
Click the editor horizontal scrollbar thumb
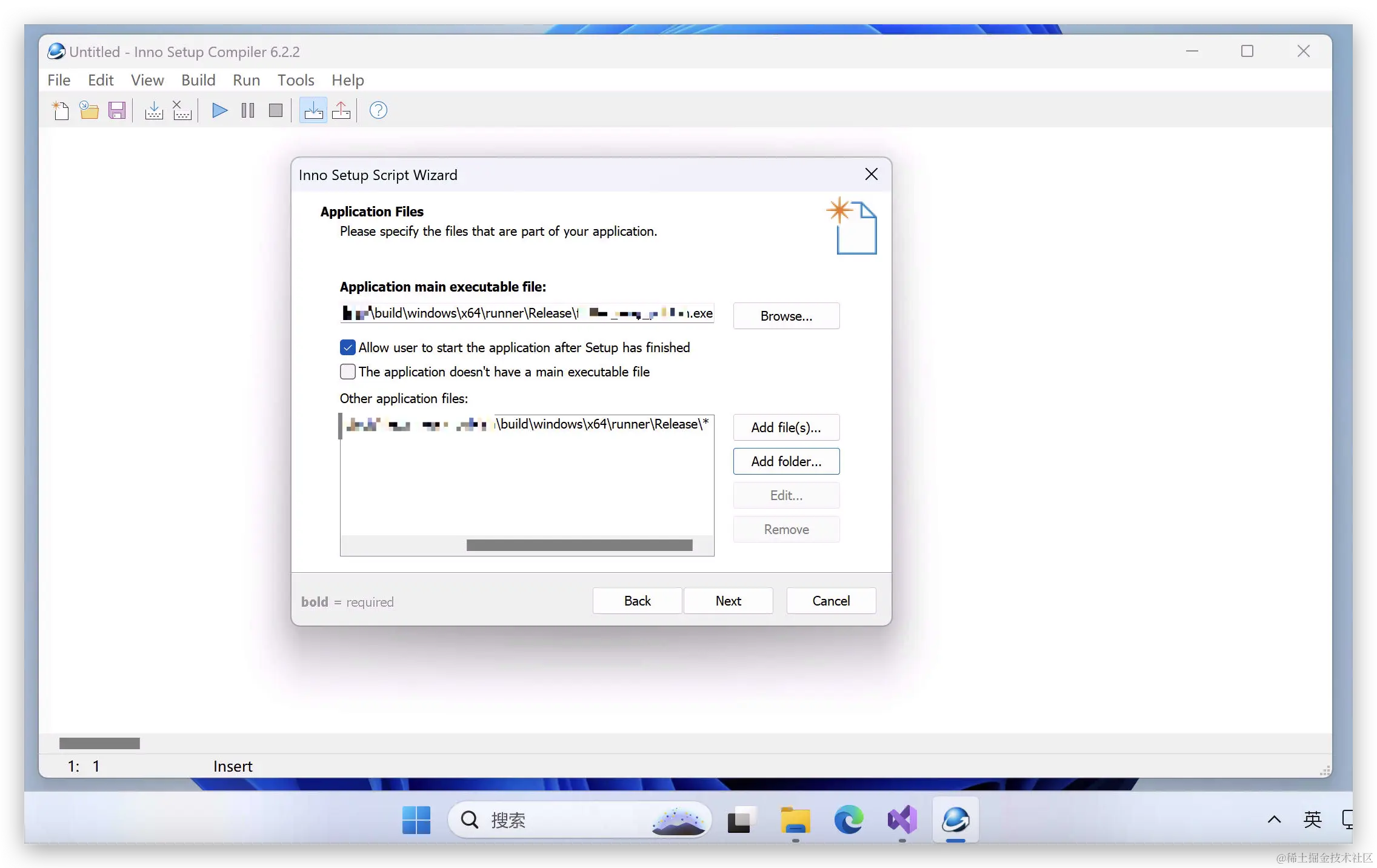[99, 743]
